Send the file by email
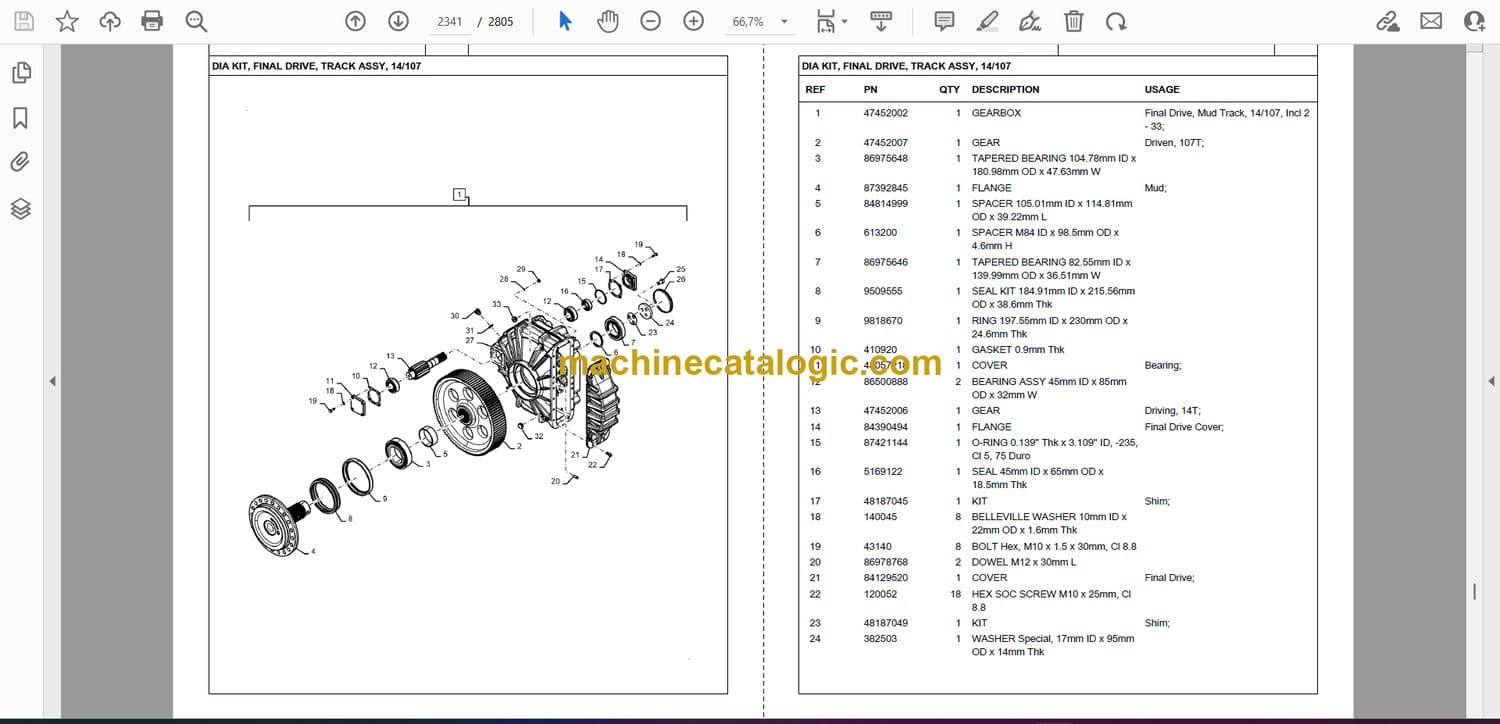 1431,21
